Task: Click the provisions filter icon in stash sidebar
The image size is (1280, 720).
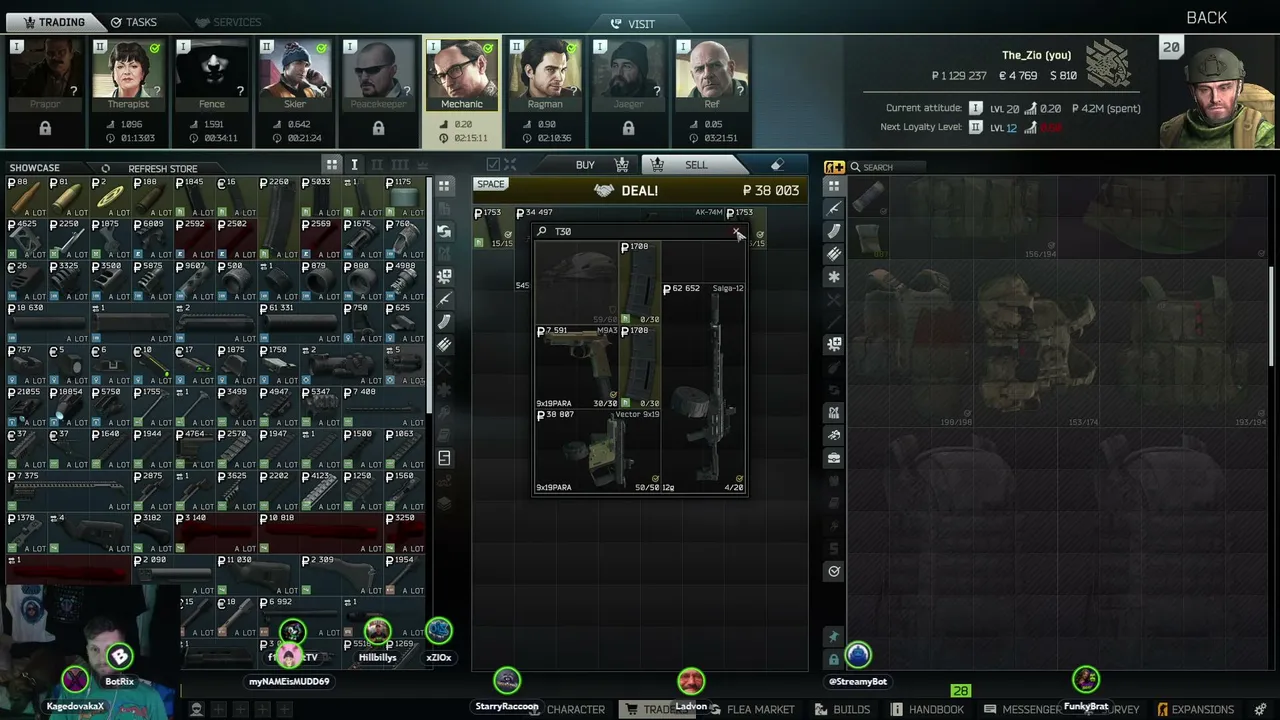Action: click(834, 412)
